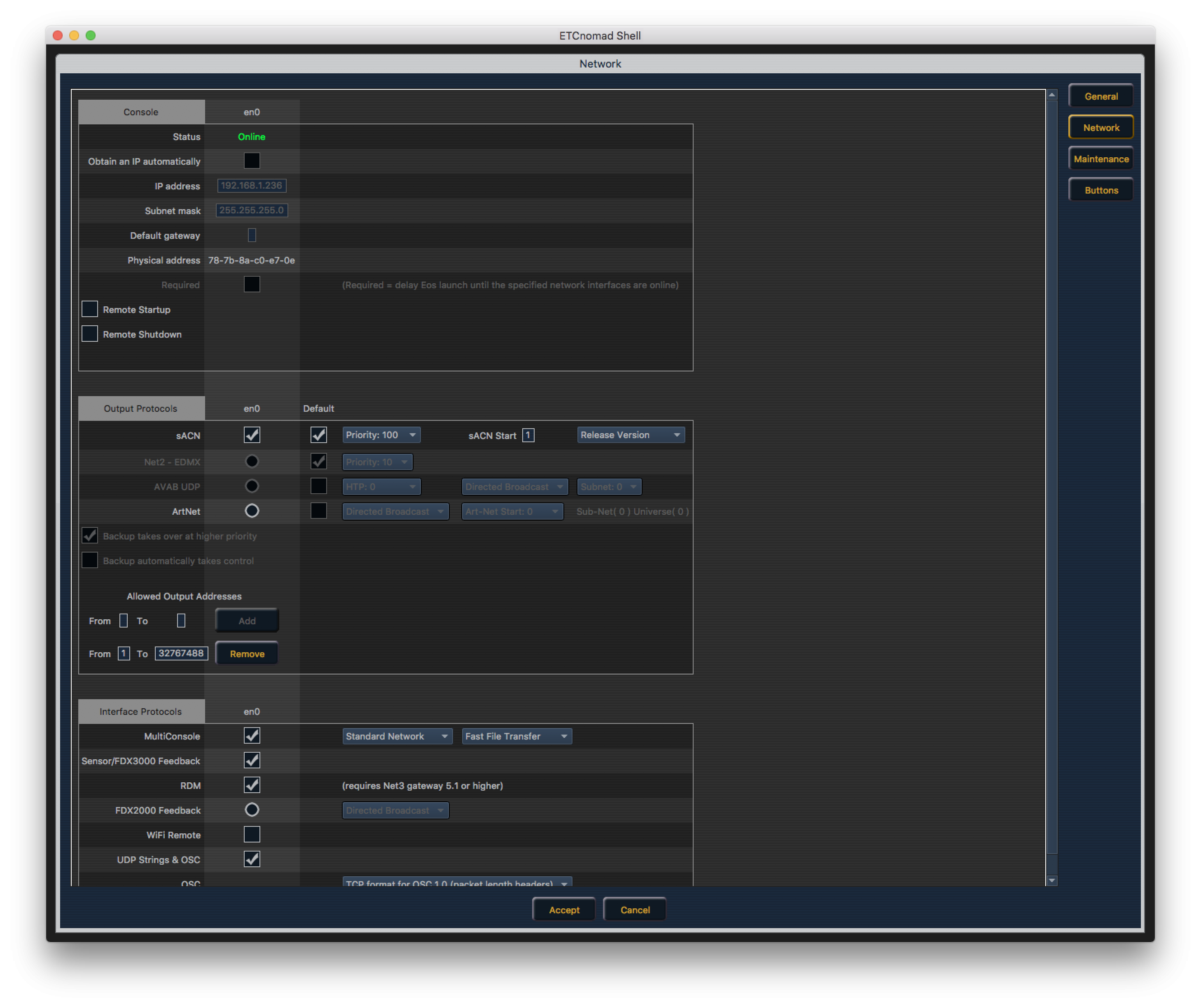
Task: Switch to the General tab
Action: click(1101, 96)
